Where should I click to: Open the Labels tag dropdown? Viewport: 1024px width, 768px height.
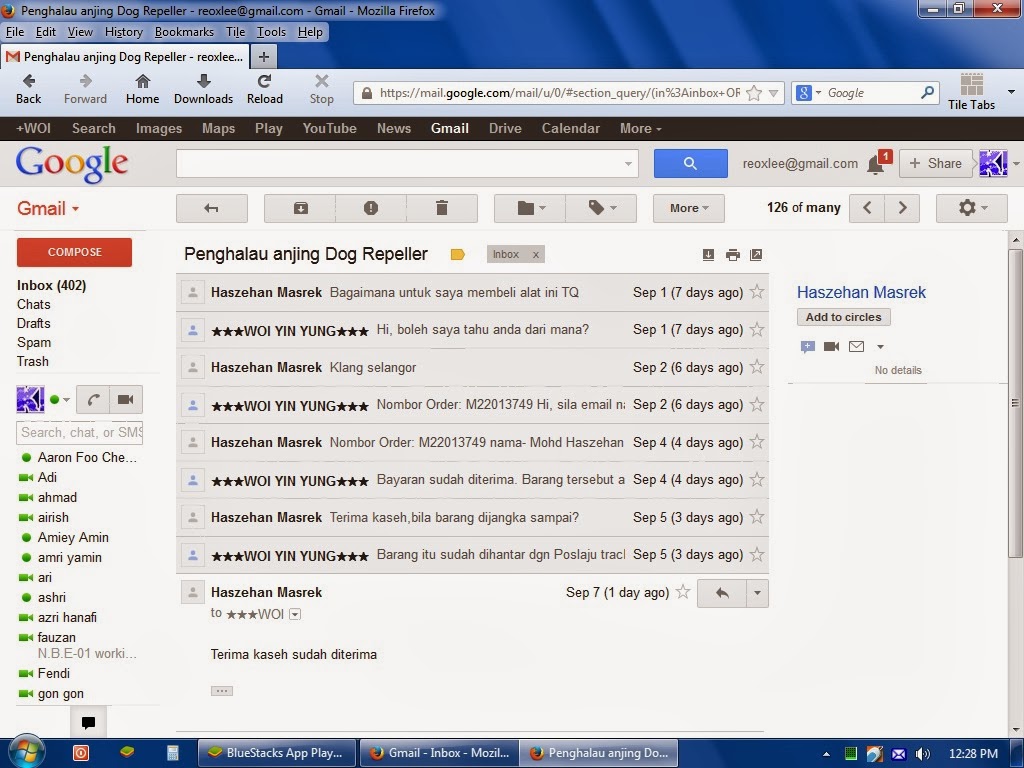tap(601, 208)
